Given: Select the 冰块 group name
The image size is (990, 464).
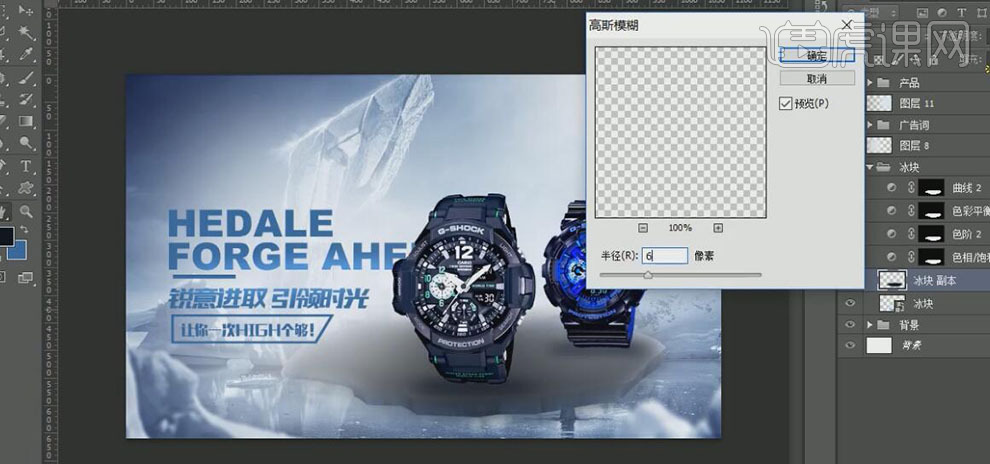Looking at the screenshot, I should [909, 167].
